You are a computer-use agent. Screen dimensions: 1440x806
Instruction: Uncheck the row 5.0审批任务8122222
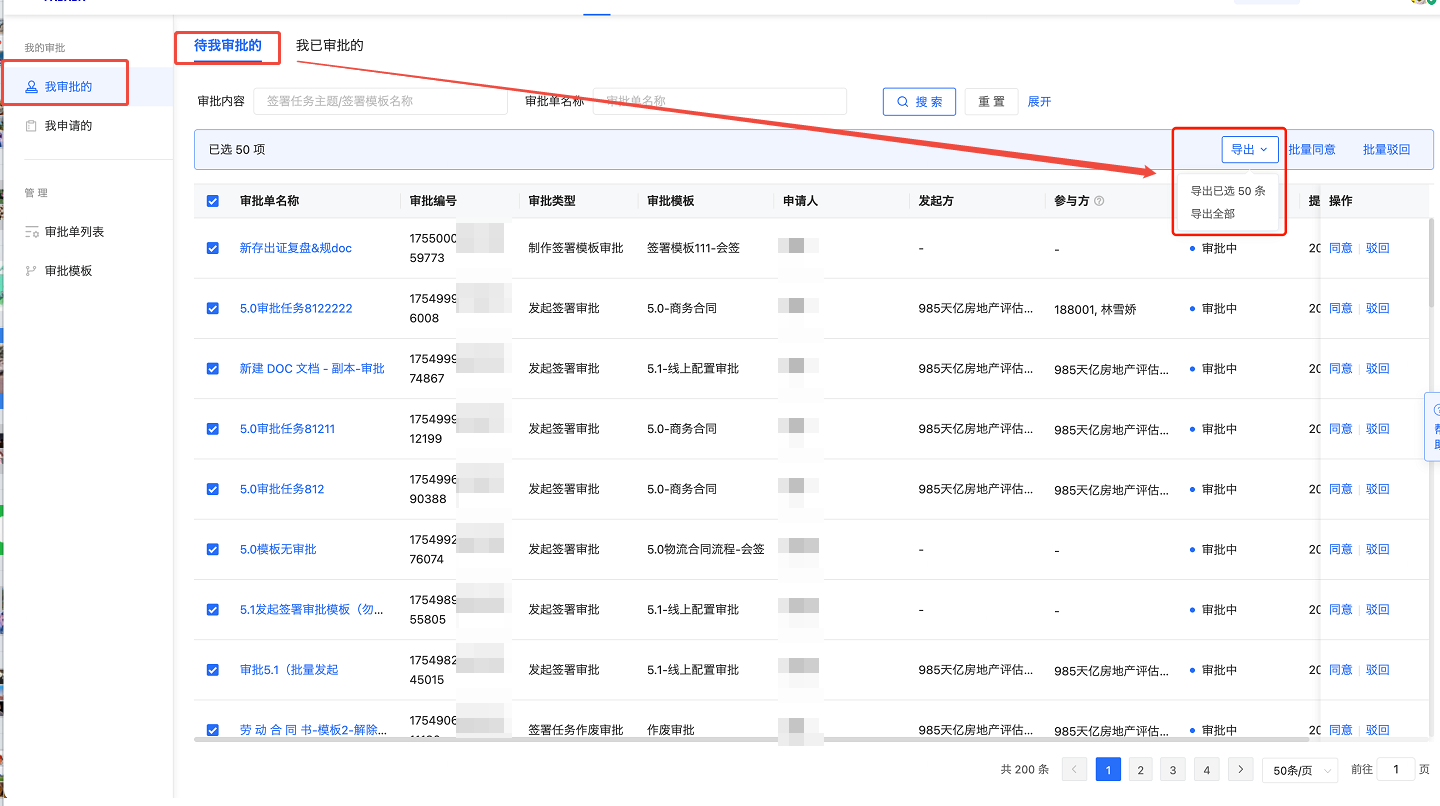click(x=213, y=308)
